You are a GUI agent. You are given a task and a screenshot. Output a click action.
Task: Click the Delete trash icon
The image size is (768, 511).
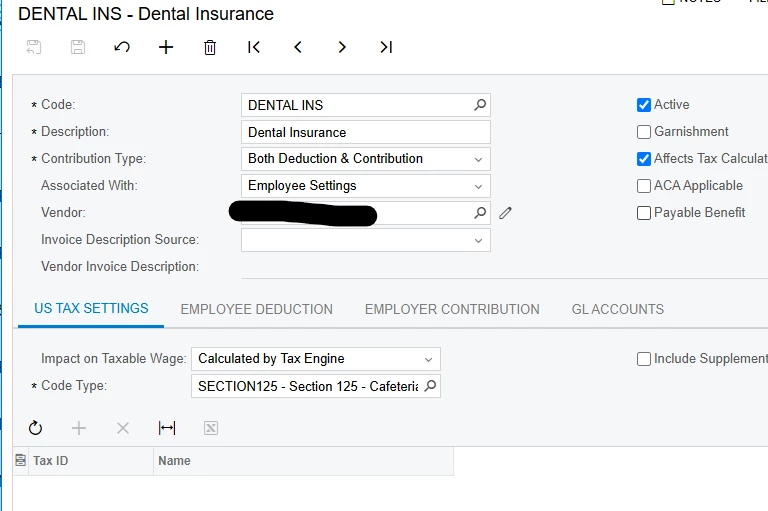(210, 47)
